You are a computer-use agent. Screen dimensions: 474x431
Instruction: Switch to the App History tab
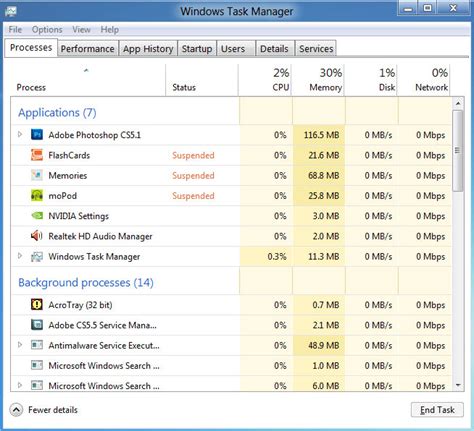point(148,49)
